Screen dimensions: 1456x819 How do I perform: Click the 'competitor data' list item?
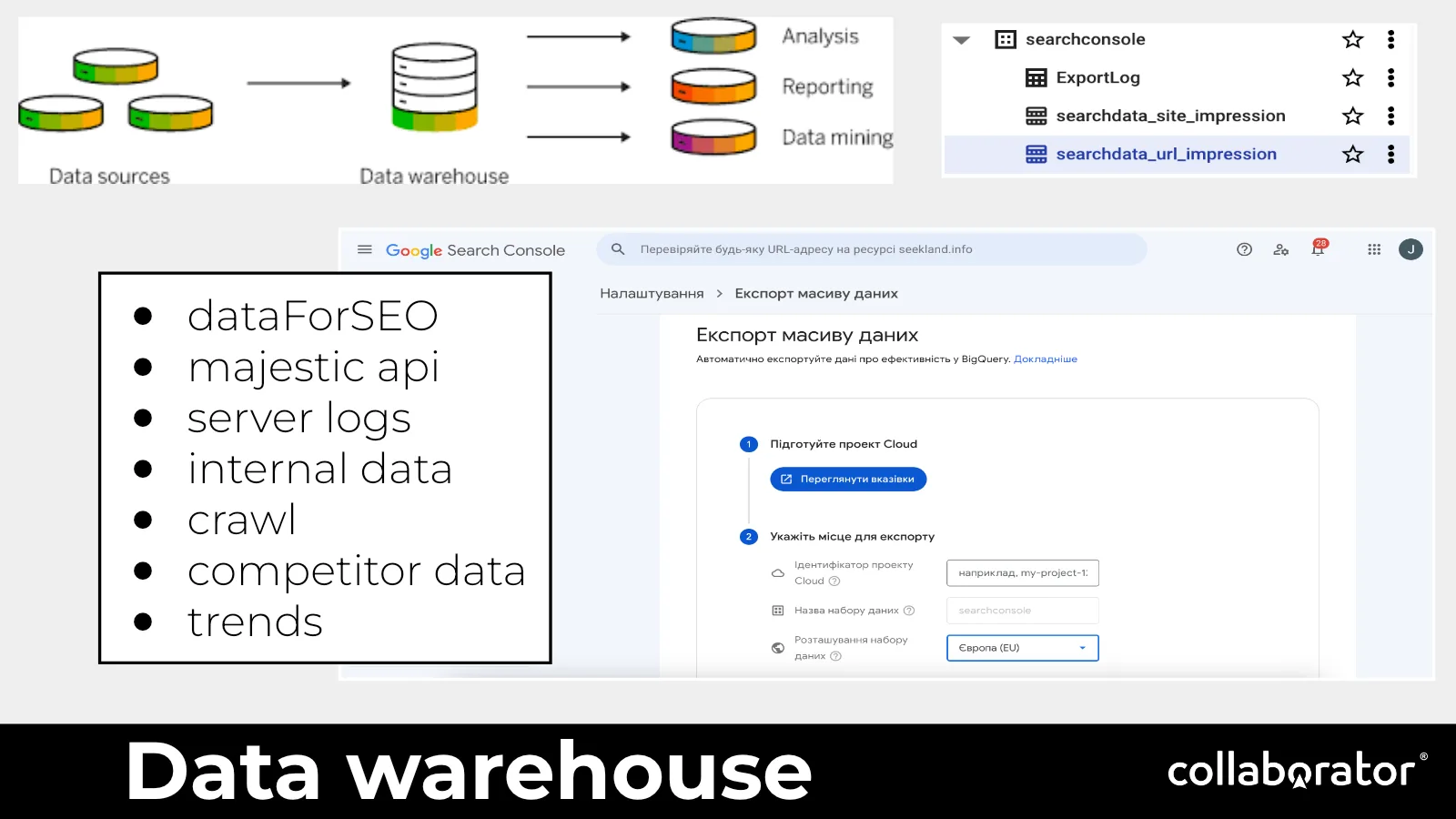click(357, 572)
